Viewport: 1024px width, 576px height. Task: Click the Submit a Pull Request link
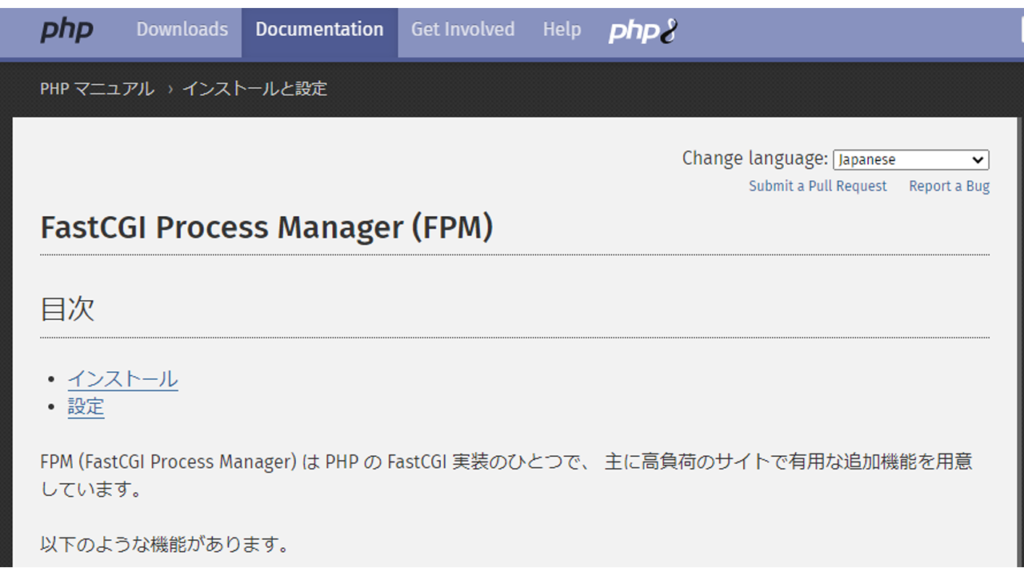point(817,185)
